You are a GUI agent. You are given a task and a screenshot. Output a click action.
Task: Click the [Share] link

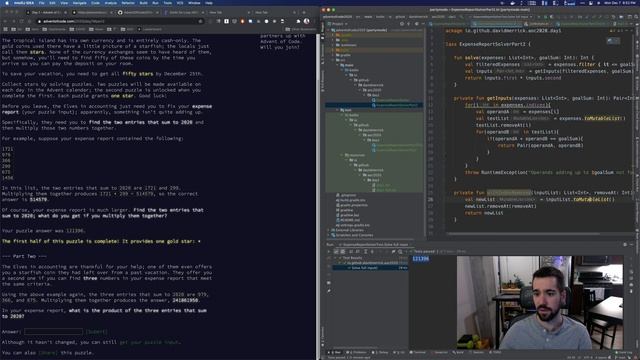coord(47,353)
